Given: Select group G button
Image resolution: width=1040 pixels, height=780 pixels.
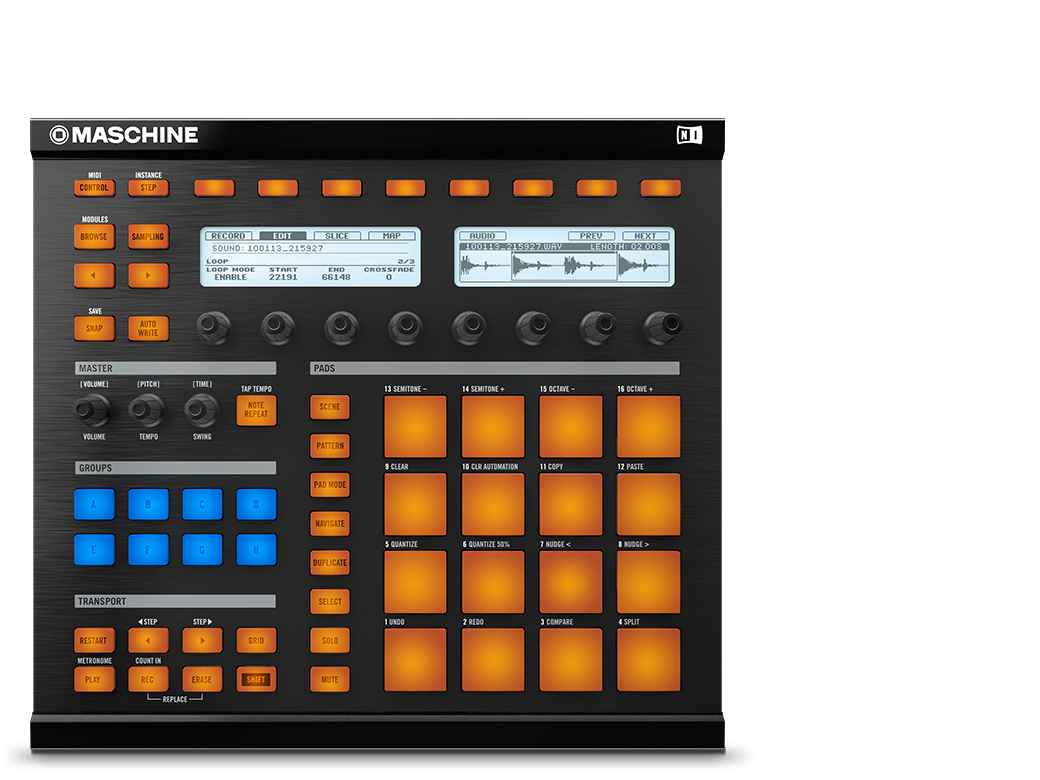Looking at the screenshot, I should [x=202, y=550].
